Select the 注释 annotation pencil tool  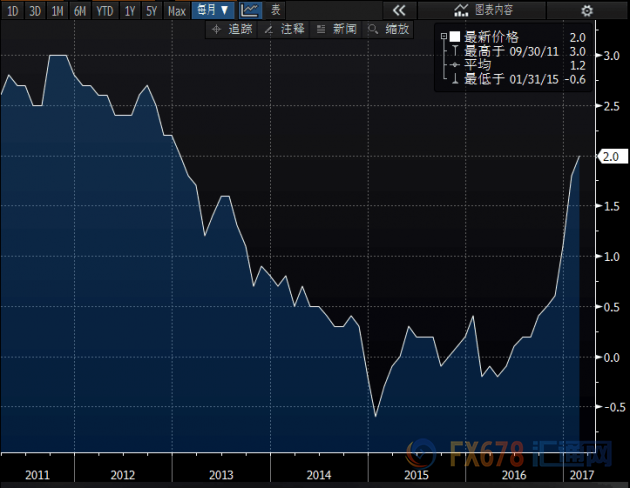285,29
